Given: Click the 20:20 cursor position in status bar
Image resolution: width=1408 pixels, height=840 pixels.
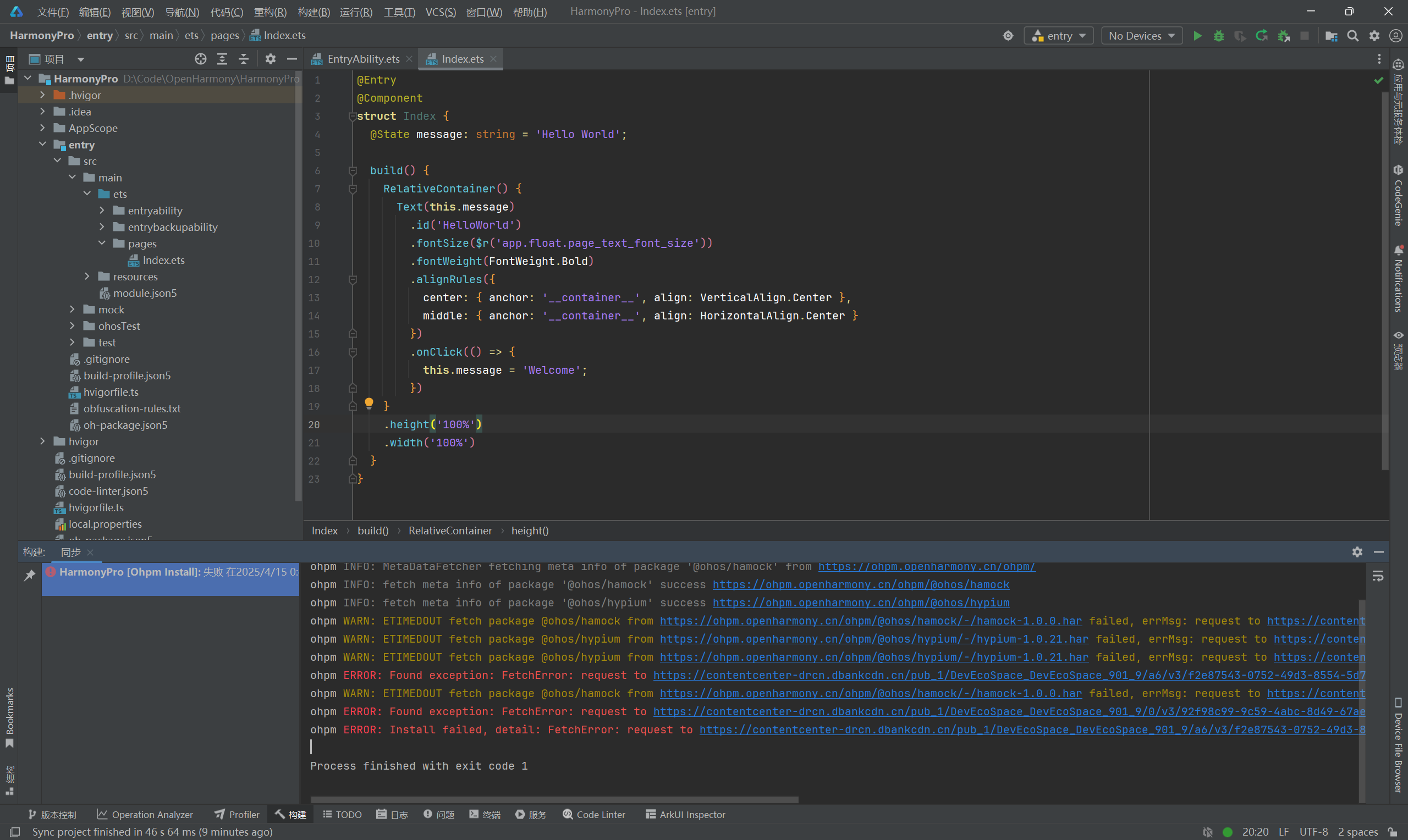Looking at the screenshot, I should point(1255,832).
